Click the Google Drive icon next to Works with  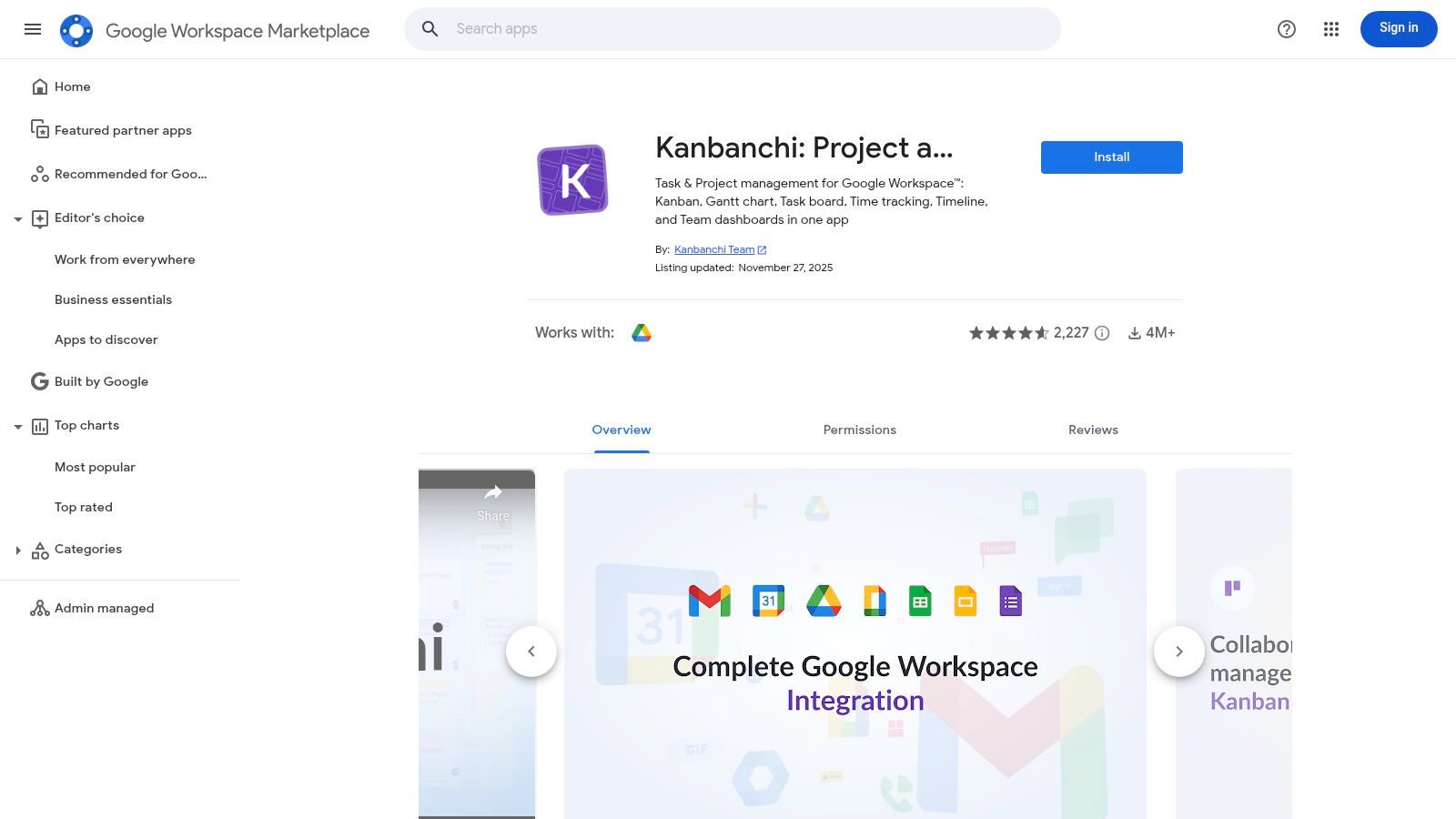pyautogui.click(x=641, y=332)
